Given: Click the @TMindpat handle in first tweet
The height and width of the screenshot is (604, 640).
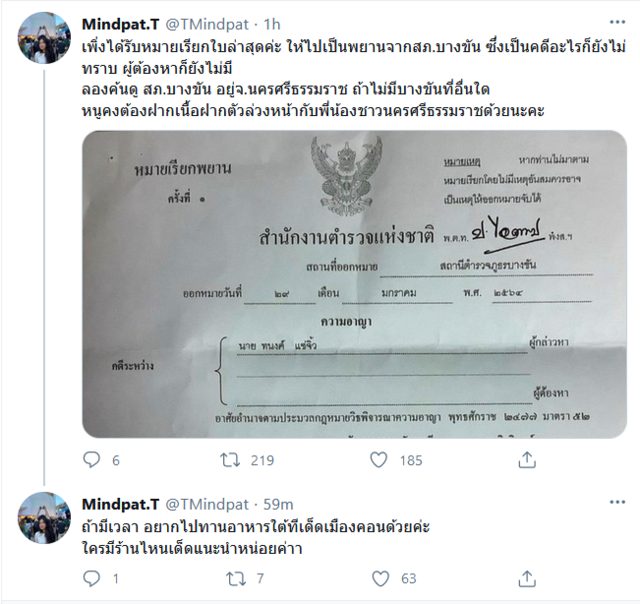Looking at the screenshot, I should point(207,24).
